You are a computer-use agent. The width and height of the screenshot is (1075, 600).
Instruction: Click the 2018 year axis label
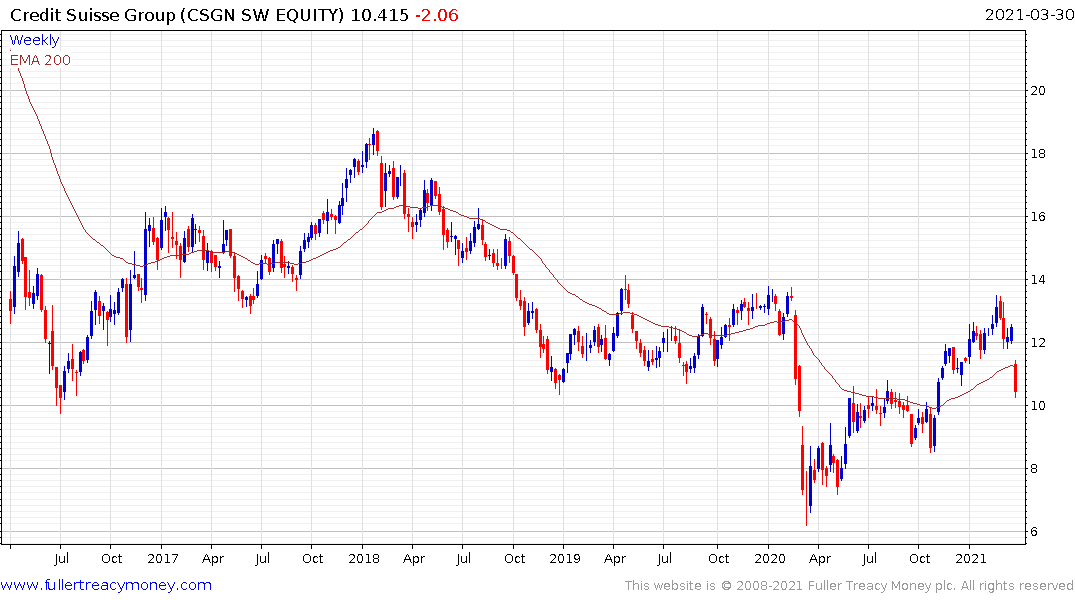tap(363, 558)
